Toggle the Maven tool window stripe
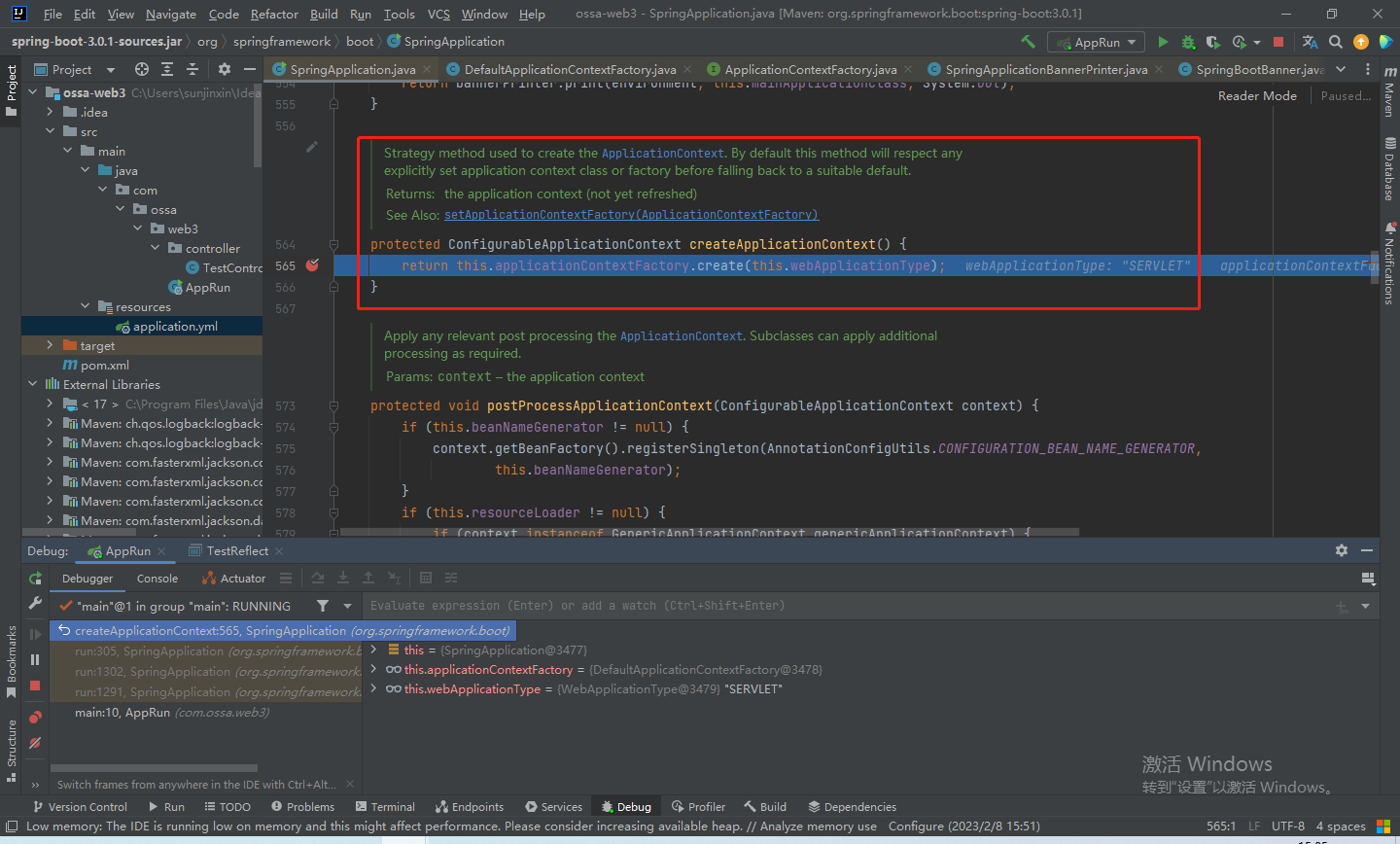Image resolution: width=1400 pixels, height=844 pixels. point(1389,91)
